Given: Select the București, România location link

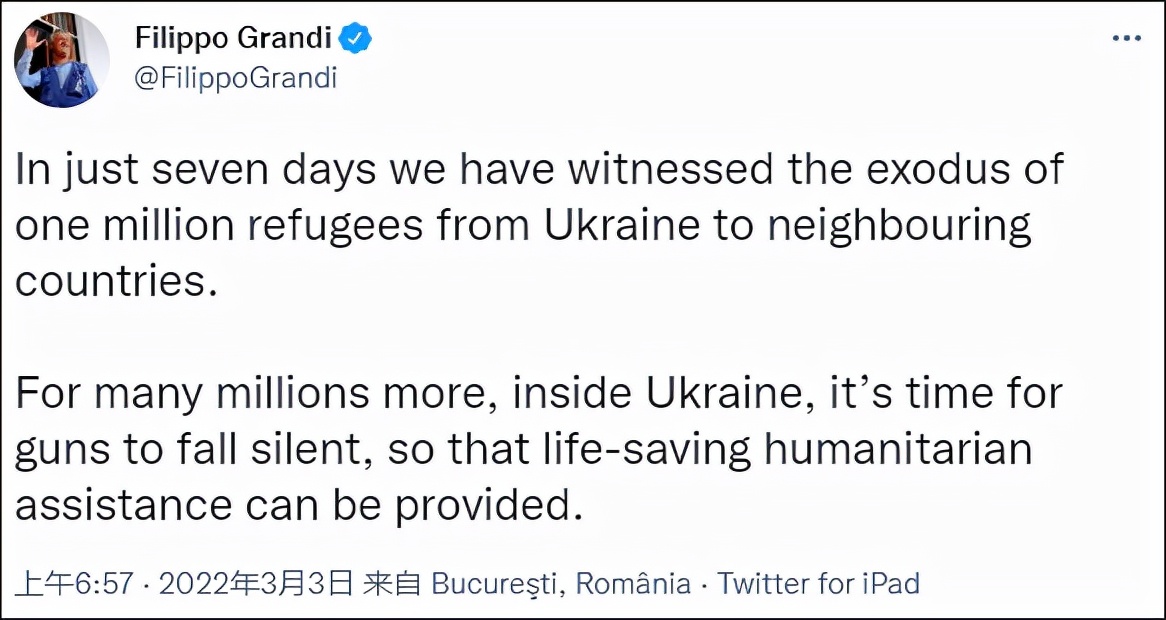Looking at the screenshot, I should [x=561, y=583].
